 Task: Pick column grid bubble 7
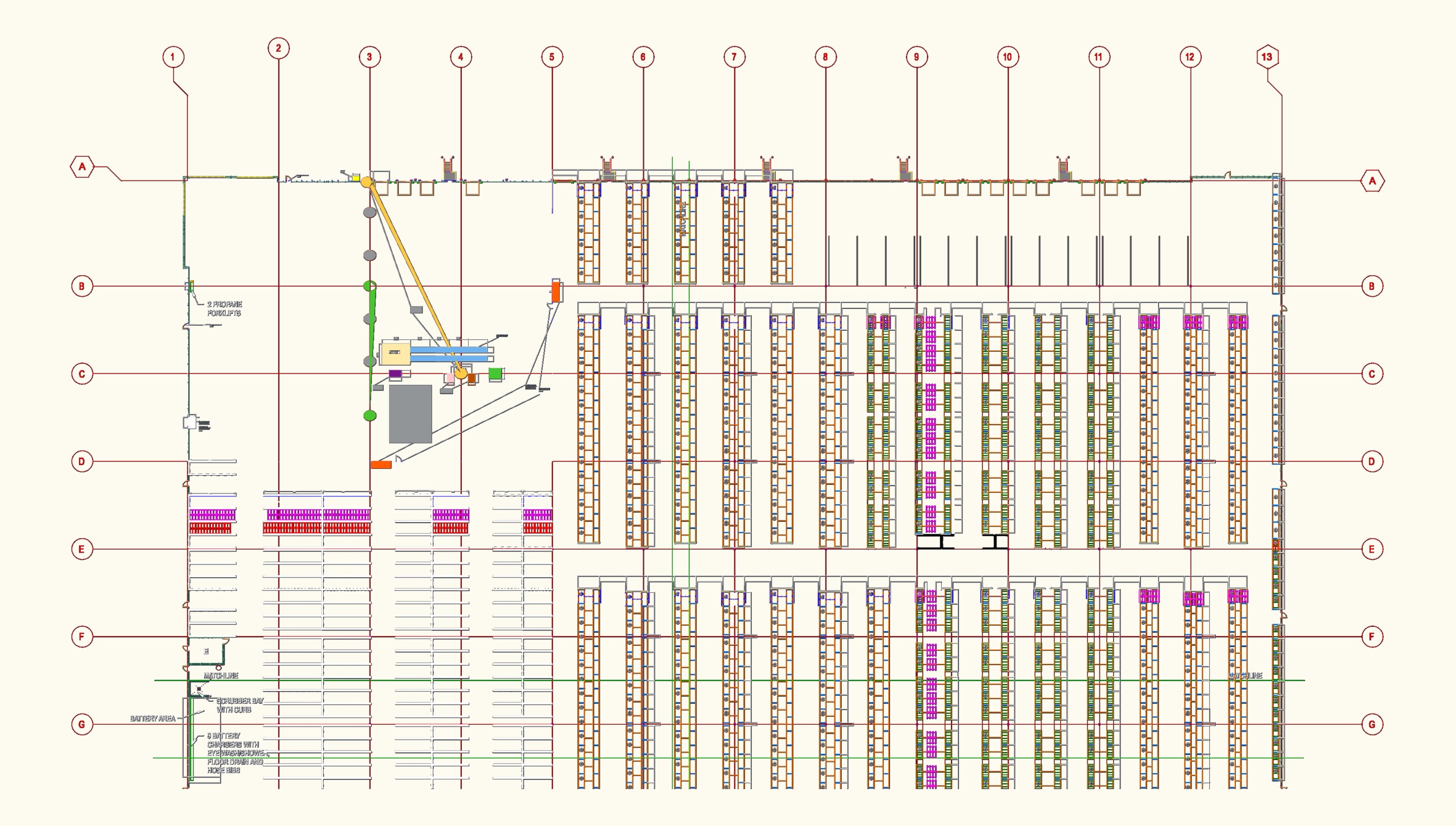pyautogui.click(x=734, y=57)
